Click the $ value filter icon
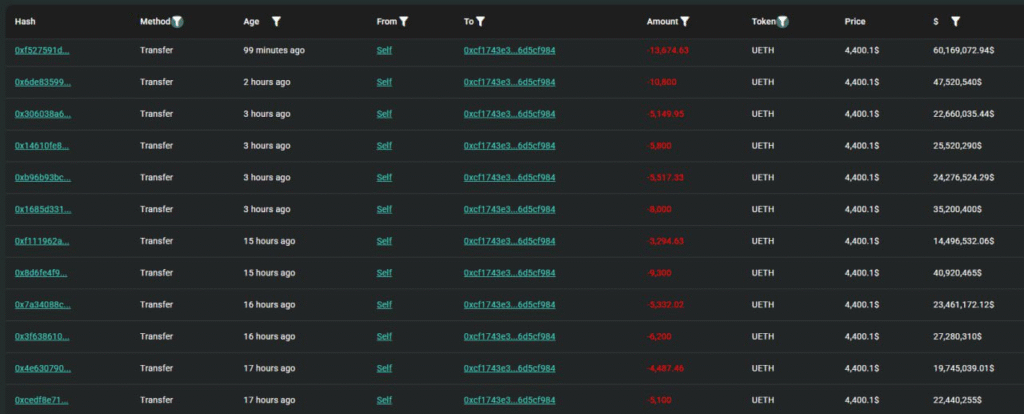The height and width of the screenshot is (414, 1024). coord(955,21)
